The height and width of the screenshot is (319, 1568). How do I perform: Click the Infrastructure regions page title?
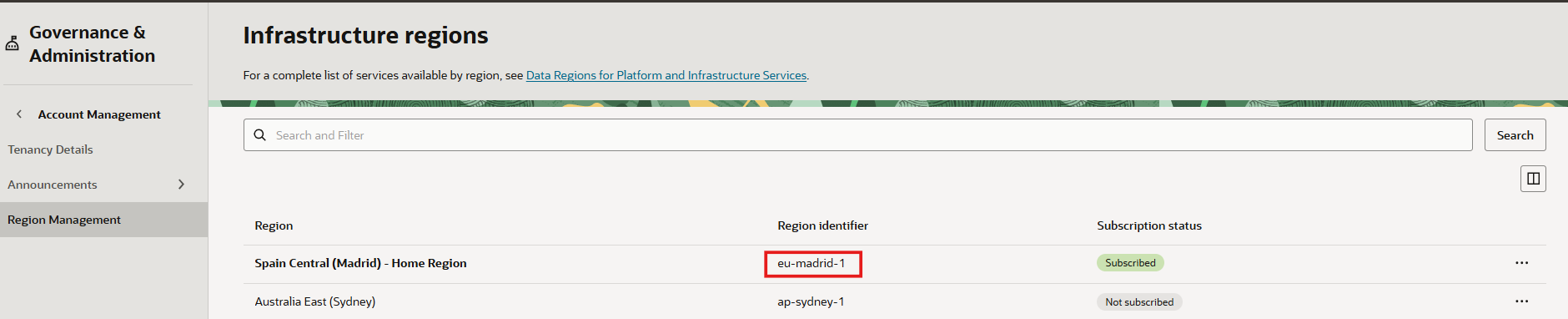(x=365, y=35)
